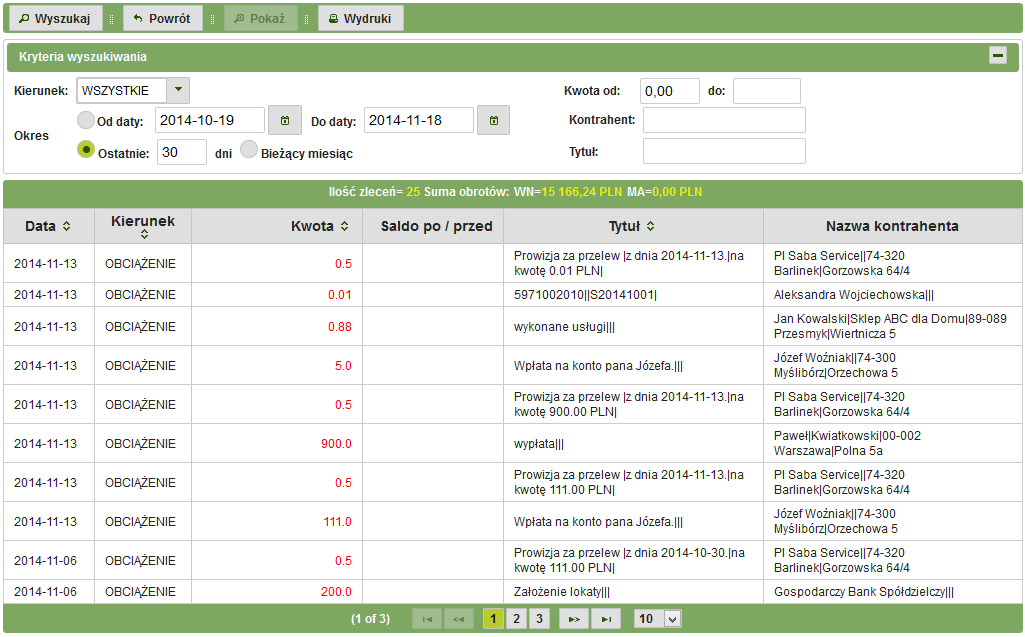This screenshot has width=1025, height=637.
Task: Select the Ostatnie dni radio button
Action: pos(86,150)
